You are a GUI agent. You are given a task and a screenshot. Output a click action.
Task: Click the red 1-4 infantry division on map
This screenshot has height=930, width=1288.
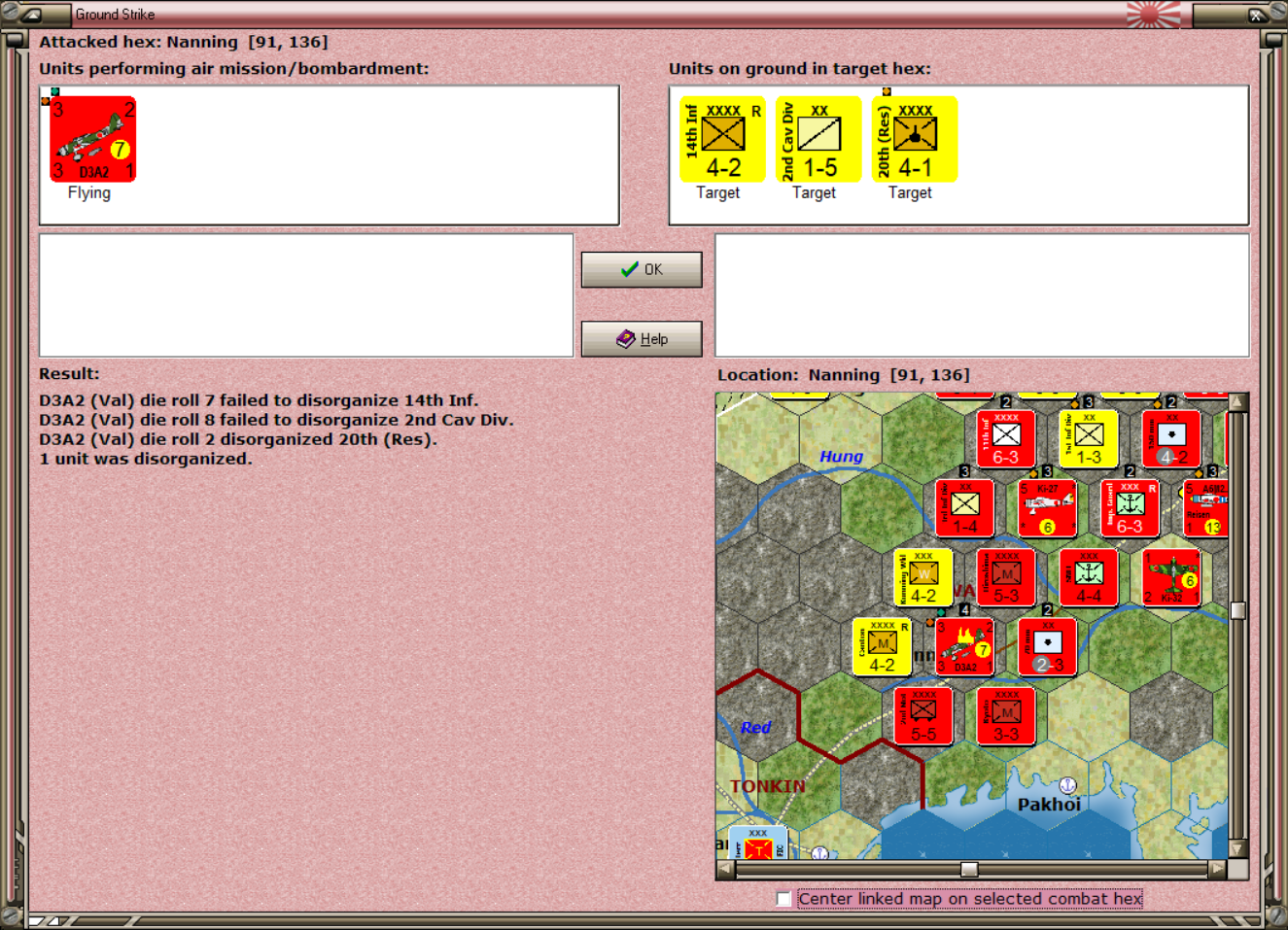point(964,508)
